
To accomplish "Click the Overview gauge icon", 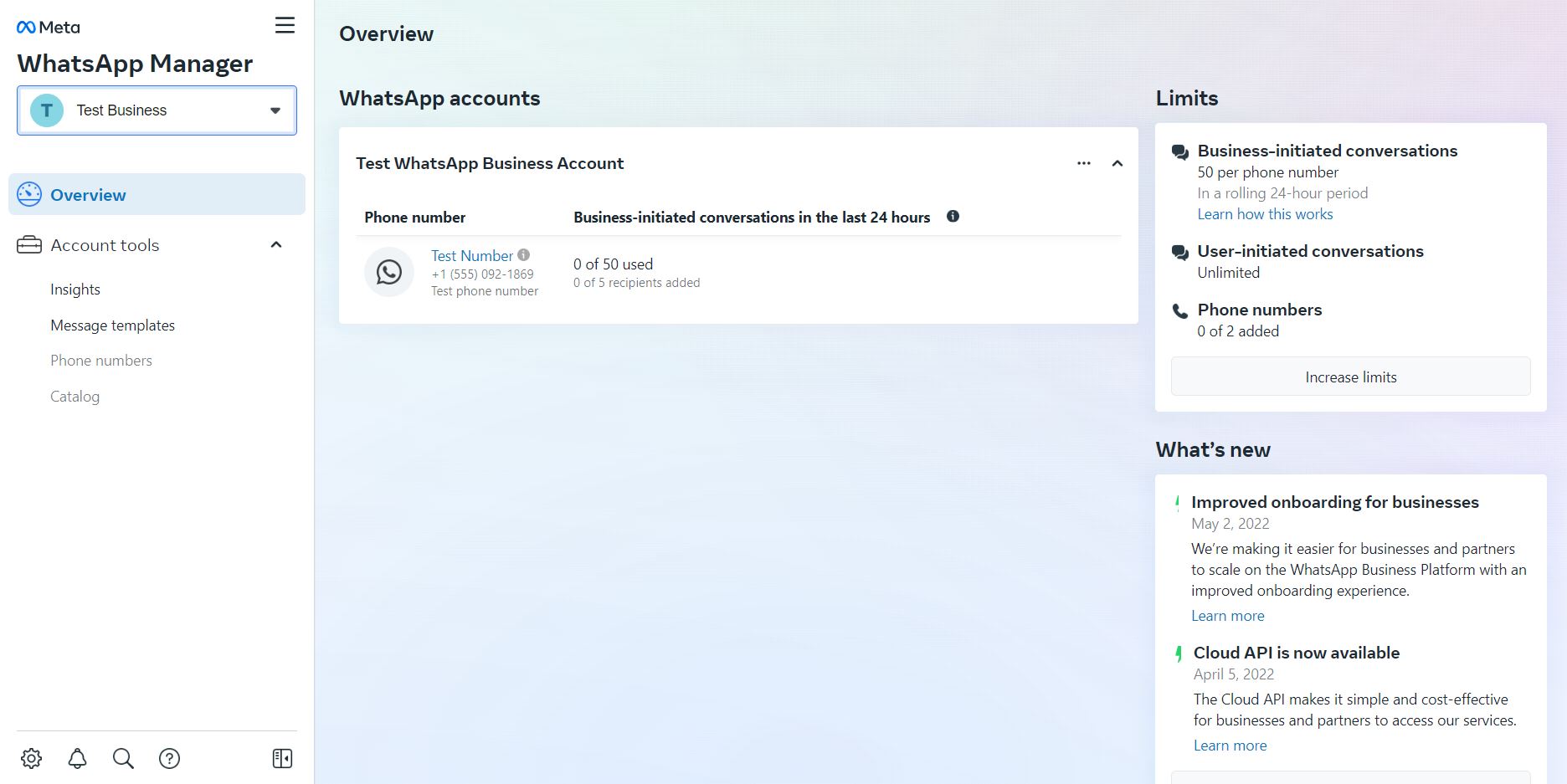I will tap(29, 194).
